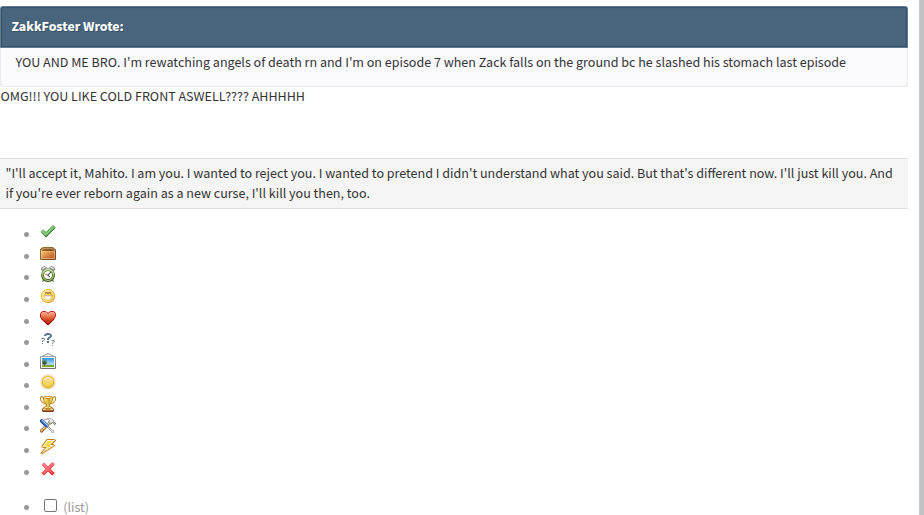Click the quoted angels of death message
Viewport: 924px width, 515px height.
click(430, 62)
